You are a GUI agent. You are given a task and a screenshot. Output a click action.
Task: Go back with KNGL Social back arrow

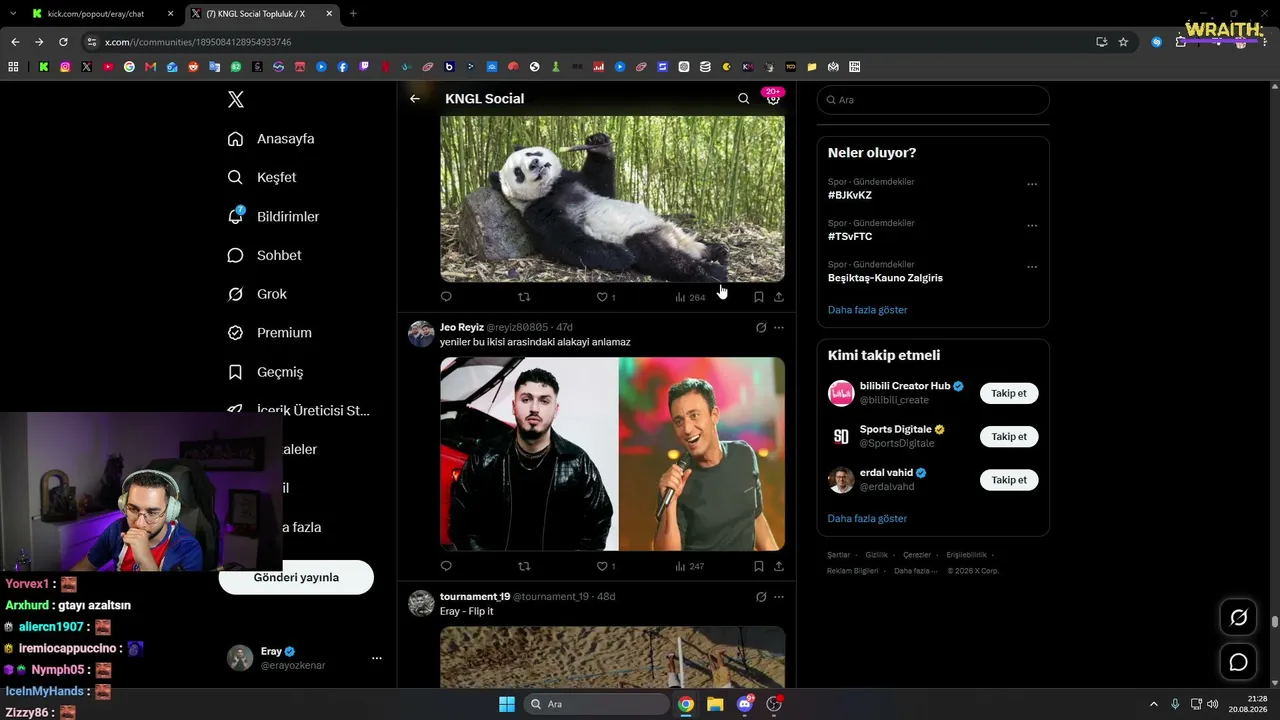click(415, 98)
